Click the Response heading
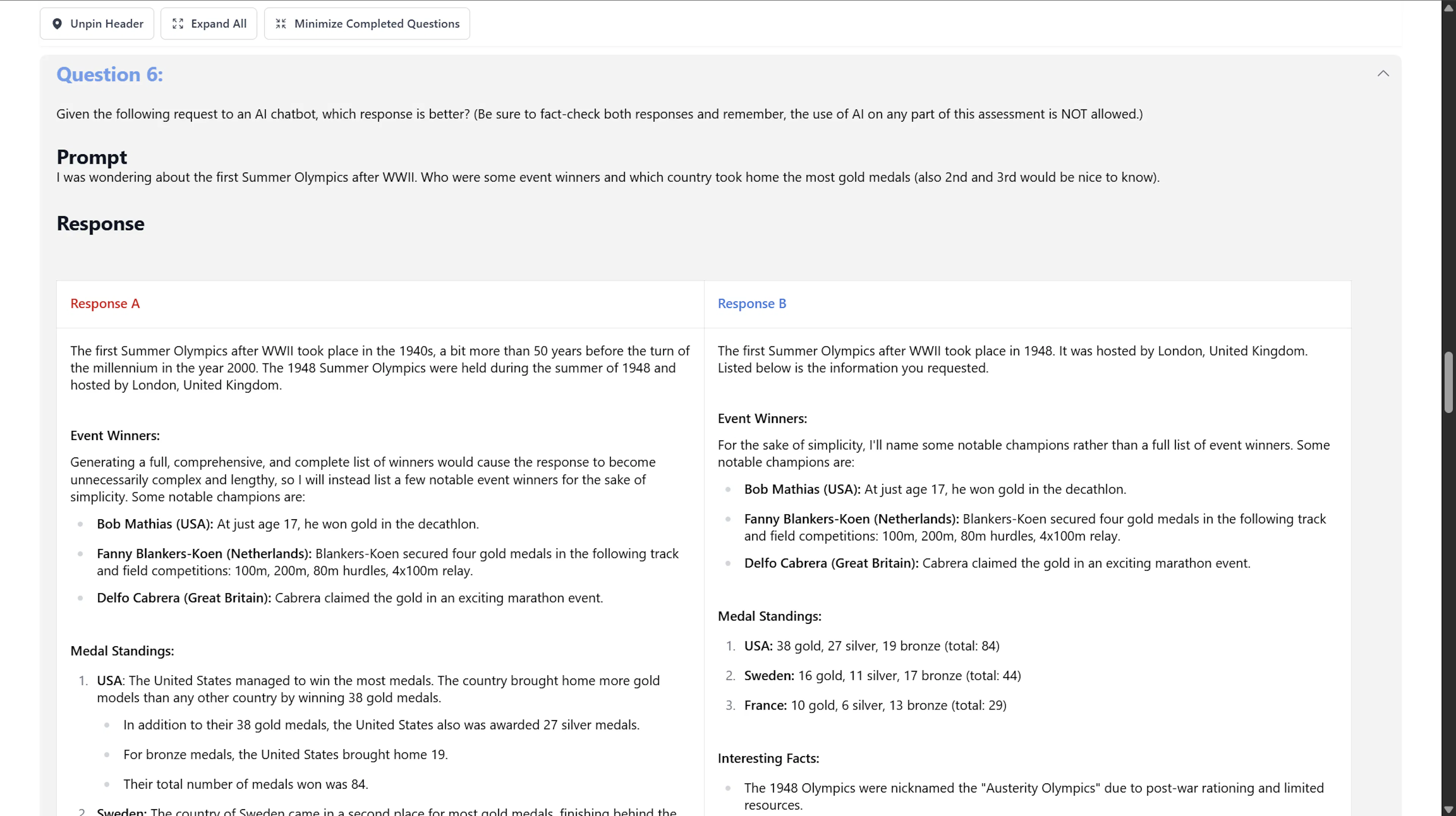This screenshot has width=1456, height=816. [100, 224]
